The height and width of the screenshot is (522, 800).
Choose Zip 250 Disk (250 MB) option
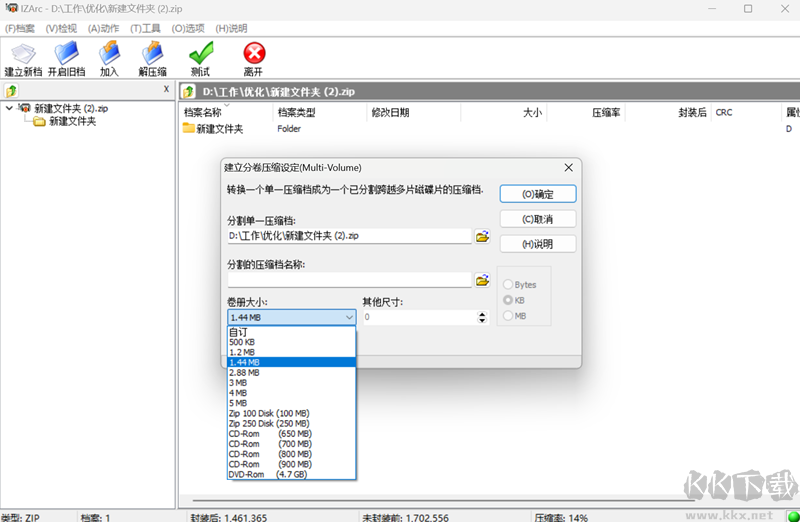[x=291, y=424]
